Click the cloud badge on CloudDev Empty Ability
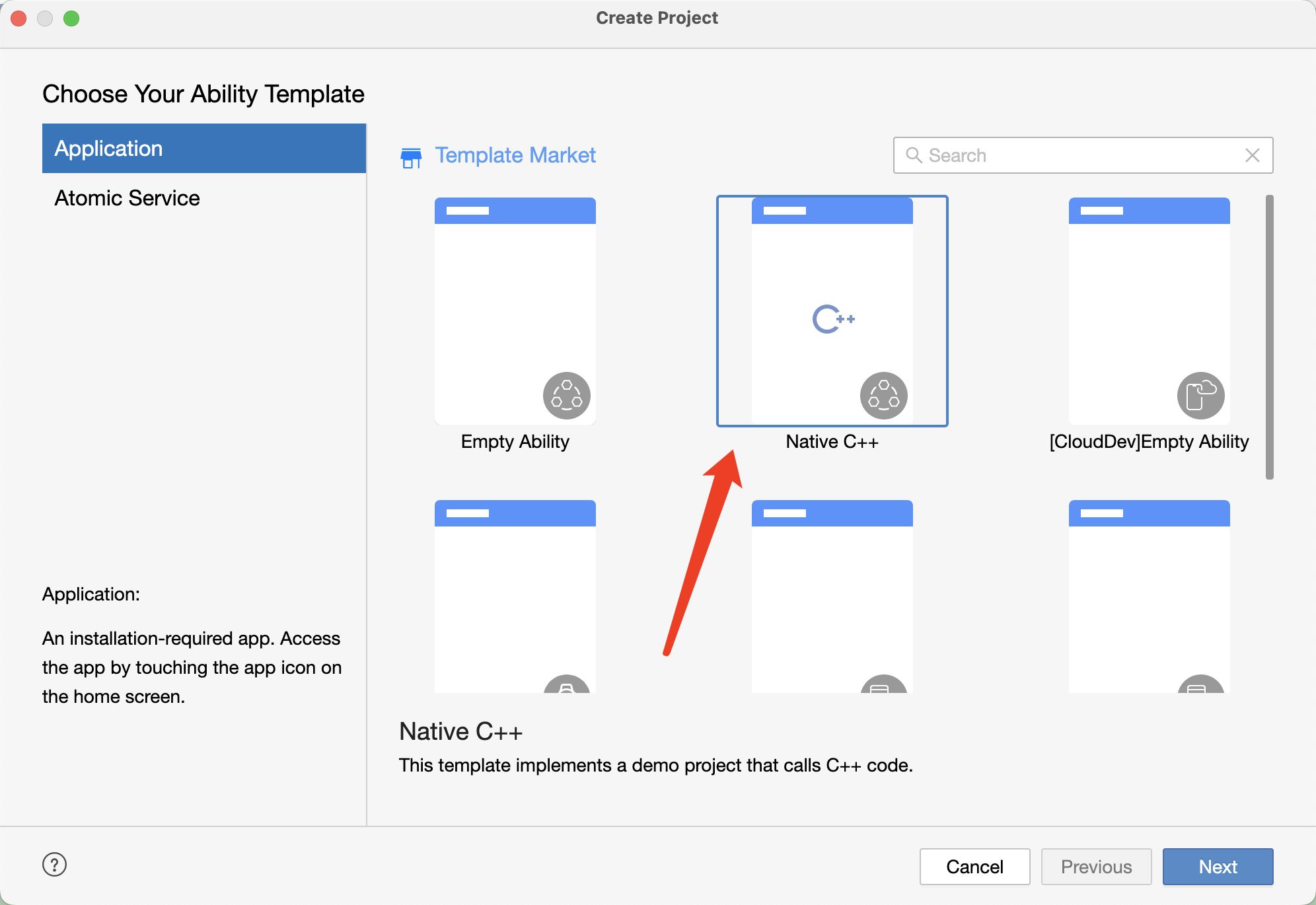Screen dimensions: 1316x905 [x=1200, y=395]
